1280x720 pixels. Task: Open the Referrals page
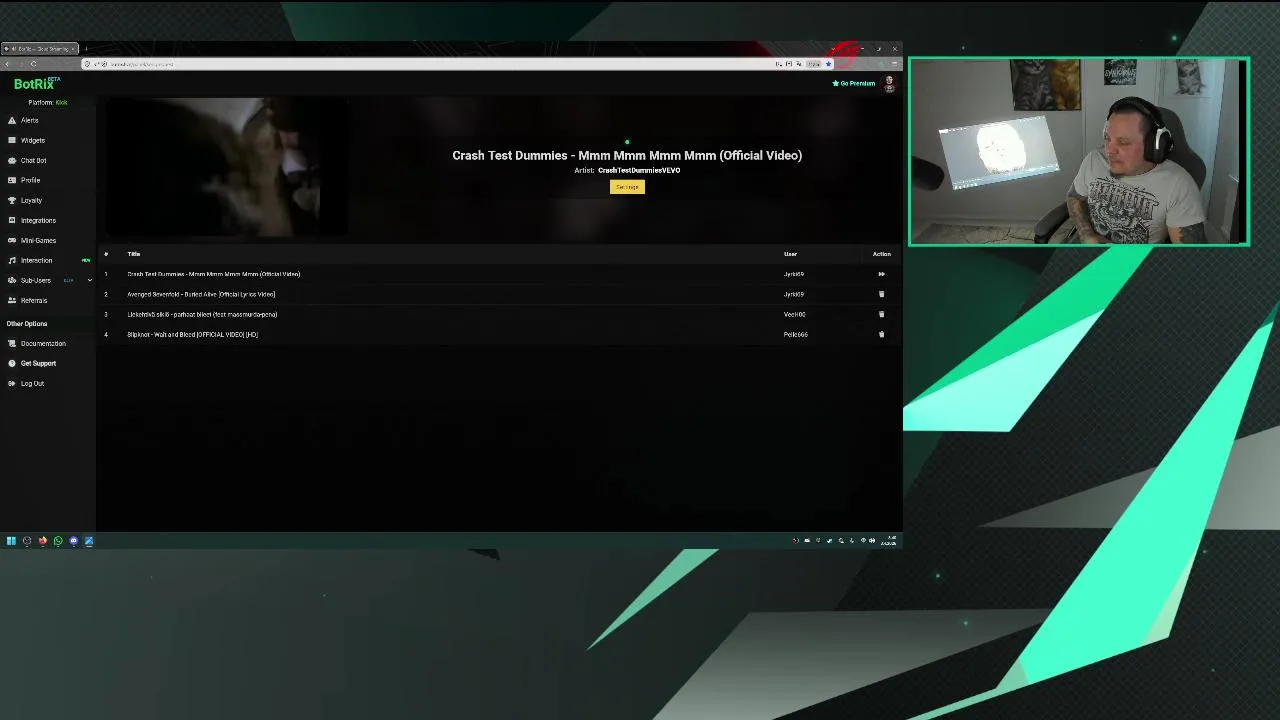33,300
